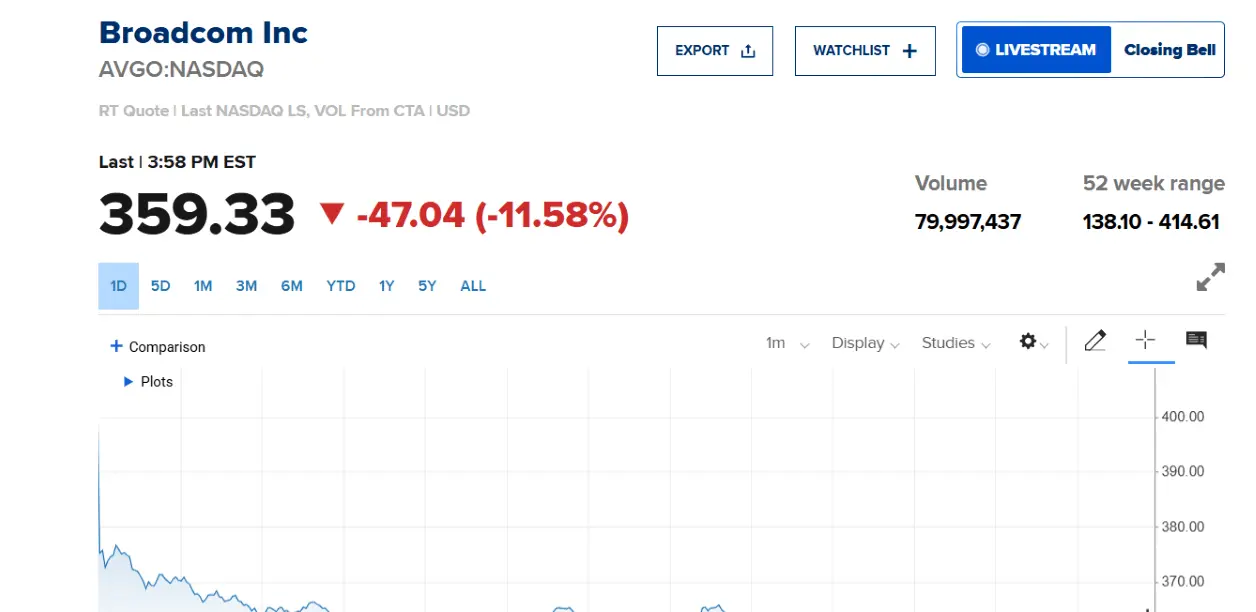Open the Display dropdown menu
Screen dimensions: 1256x612
pyautogui.click(x=865, y=343)
